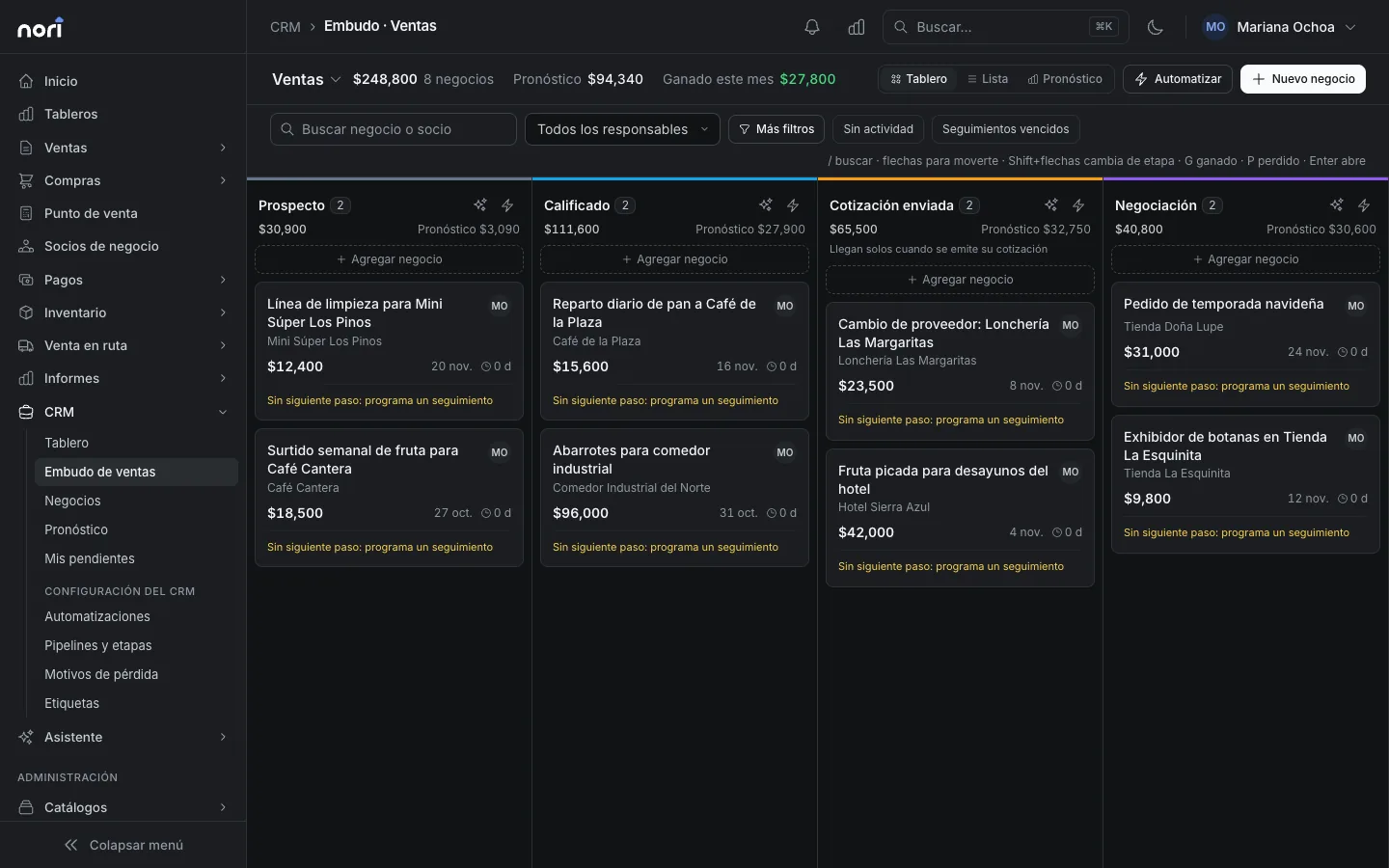The image size is (1389, 868).
Task: Click the Asistente sparkle icon in sidebar
Action: click(x=27, y=737)
